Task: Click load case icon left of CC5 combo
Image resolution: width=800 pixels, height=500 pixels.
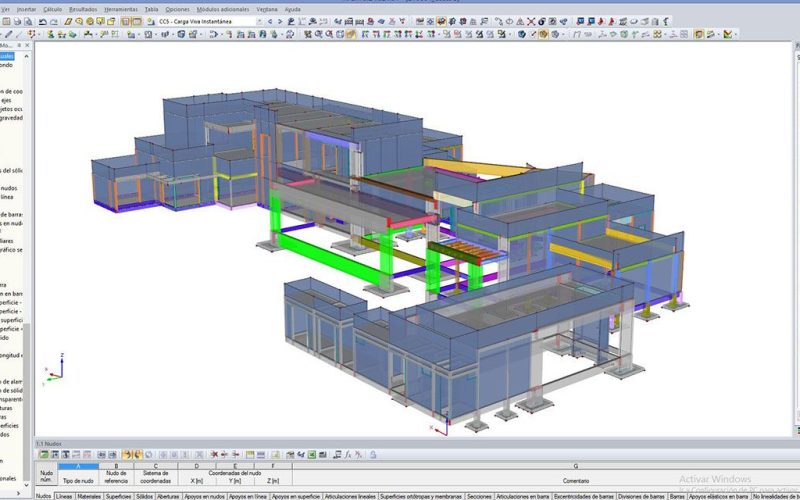Action: [151, 21]
